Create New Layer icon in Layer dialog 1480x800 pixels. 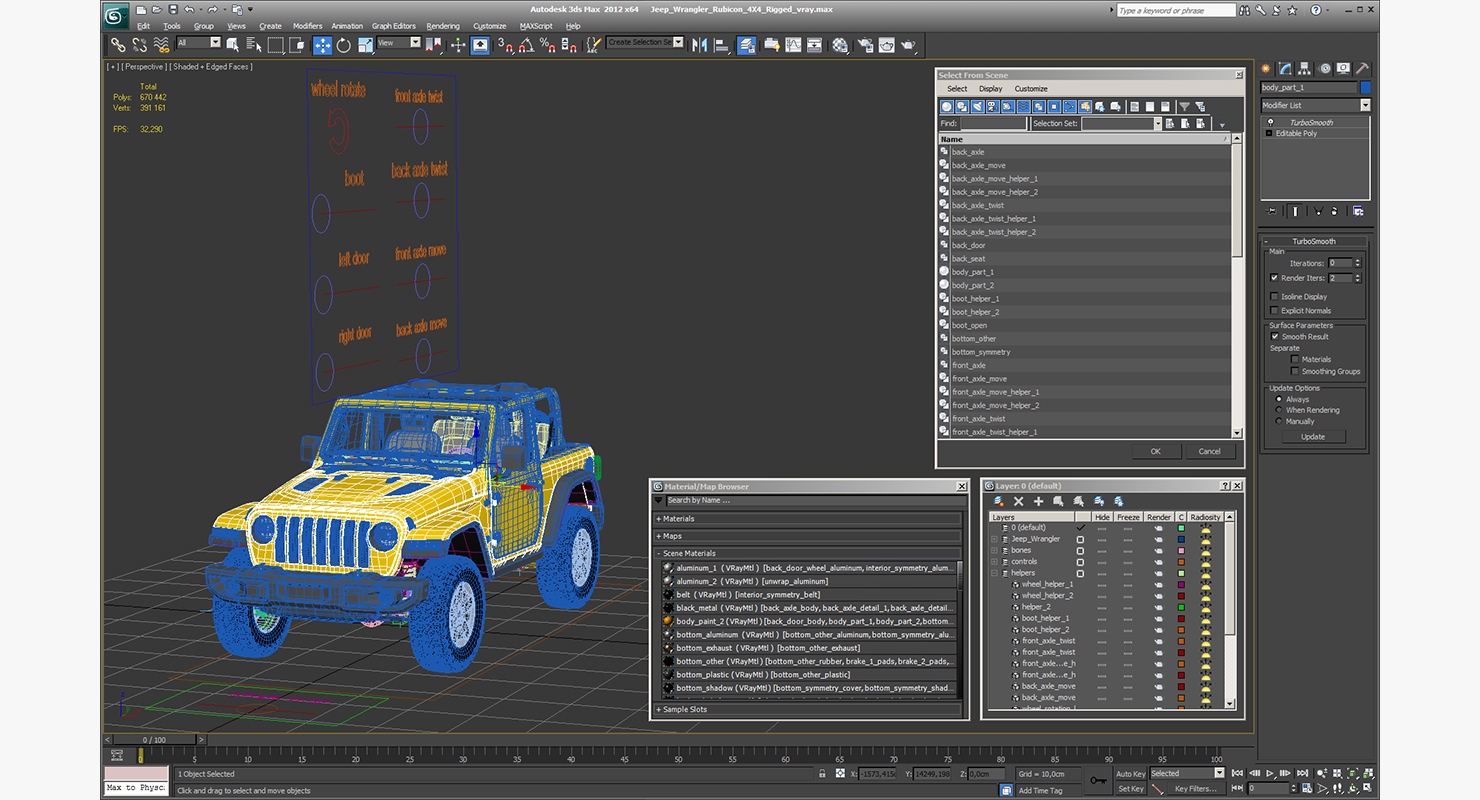click(x=998, y=501)
